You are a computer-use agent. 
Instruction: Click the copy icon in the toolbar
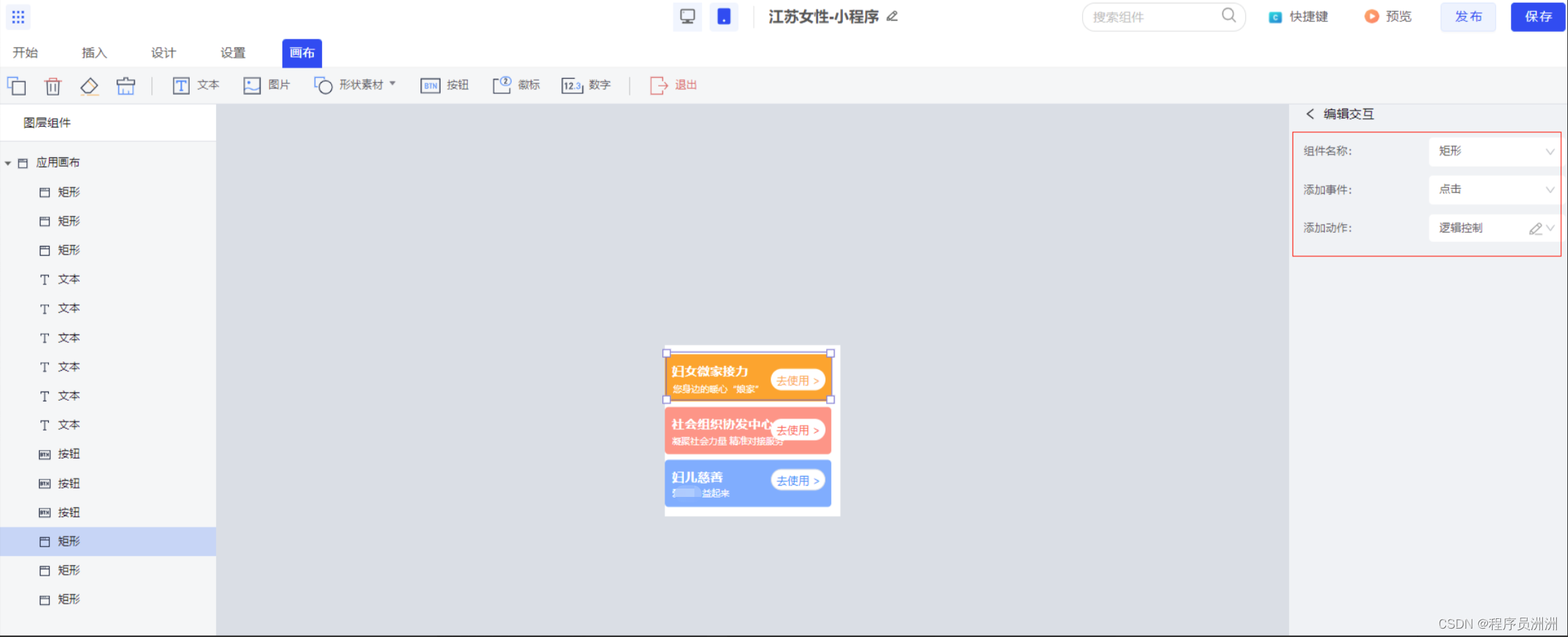point(17,85)
